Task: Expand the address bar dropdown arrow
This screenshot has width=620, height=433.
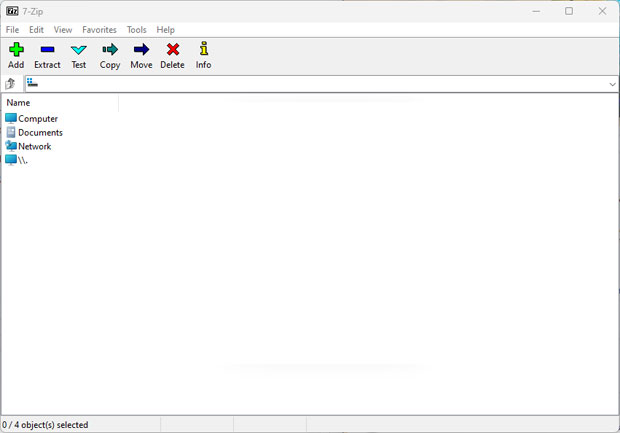Action: [x=612, y=84]
